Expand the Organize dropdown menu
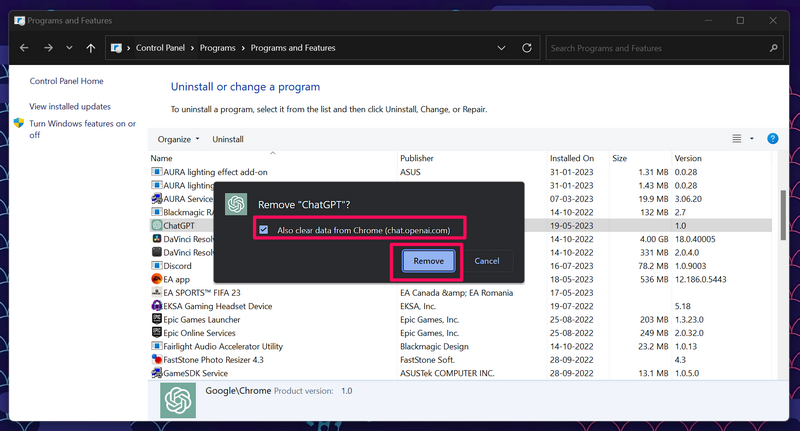The height and width of the screenshot is (431, 800). (179, 139)
